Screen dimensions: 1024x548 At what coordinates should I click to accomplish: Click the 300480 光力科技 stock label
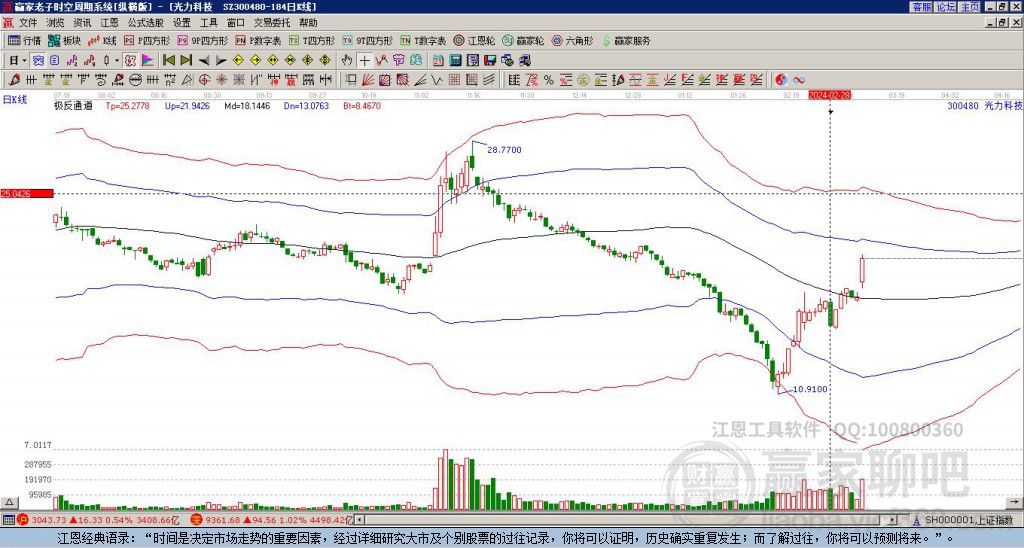(x=985, y=105)
